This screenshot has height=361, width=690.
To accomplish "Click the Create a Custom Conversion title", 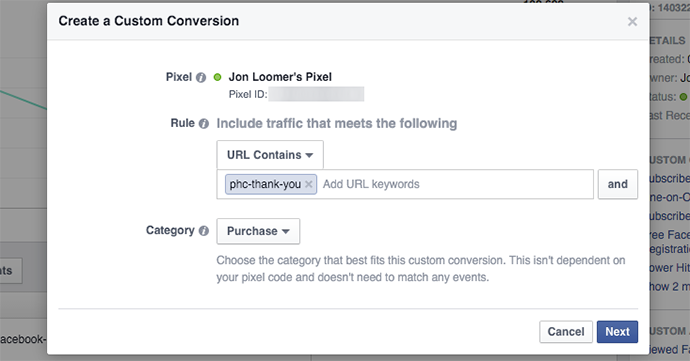I will (x=149, y=21).
